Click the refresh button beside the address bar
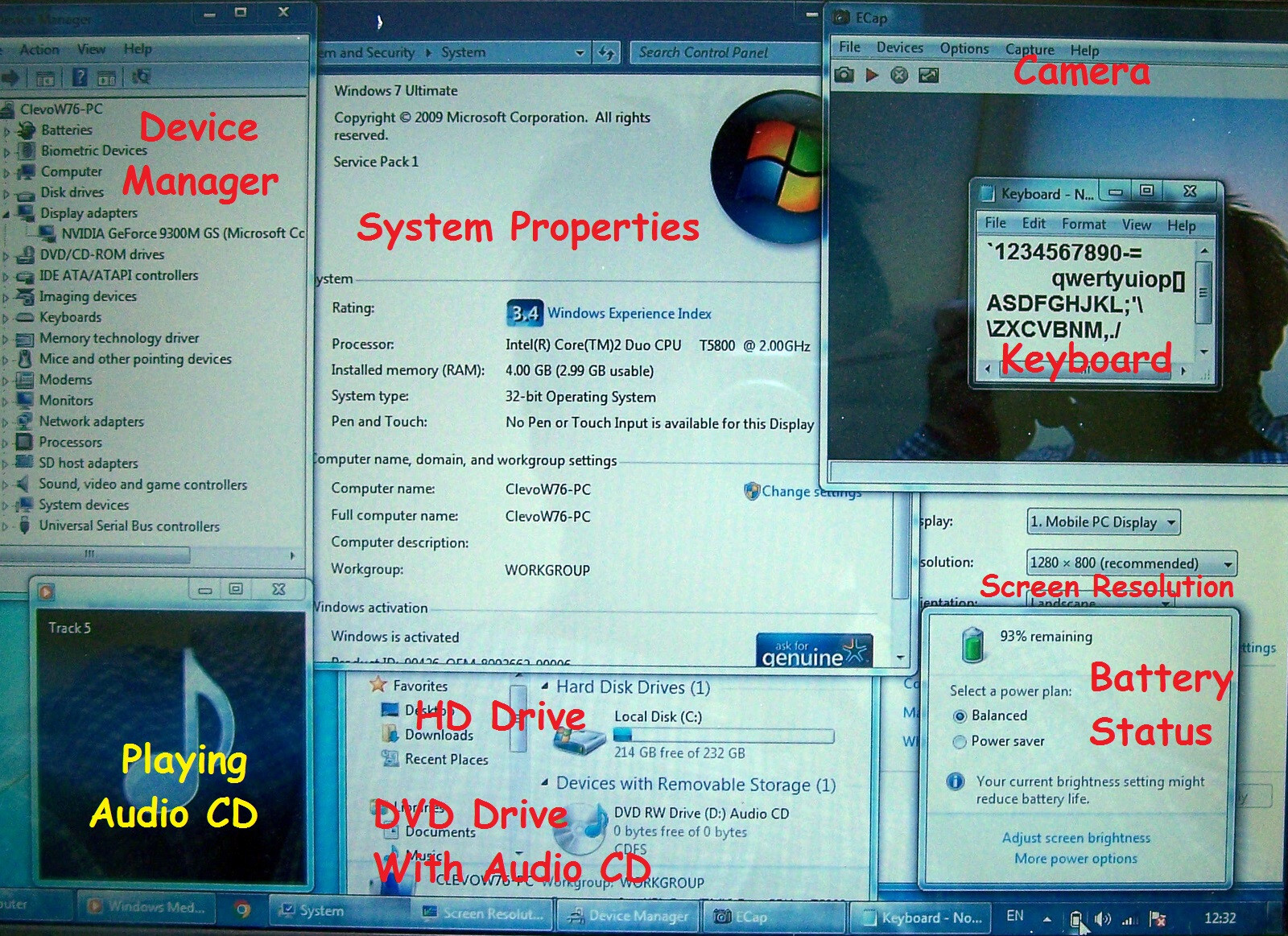Viewport: 1288px width, 936px height. [x=606, y=53]
